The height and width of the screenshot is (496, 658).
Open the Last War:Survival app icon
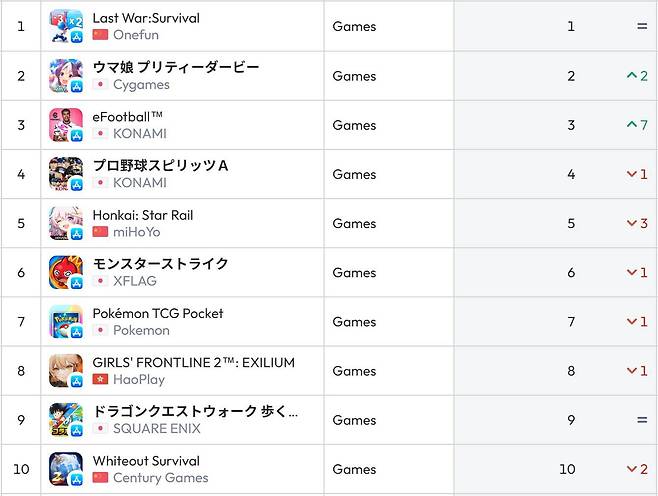(x=66, y=26)
